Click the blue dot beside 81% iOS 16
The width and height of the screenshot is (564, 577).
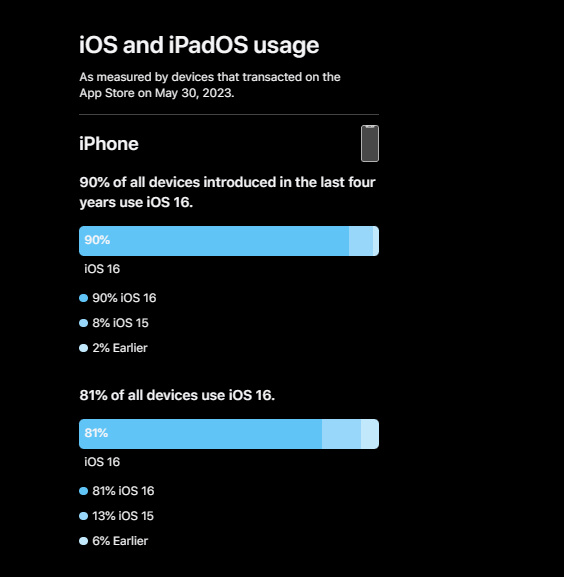[84, 491]
